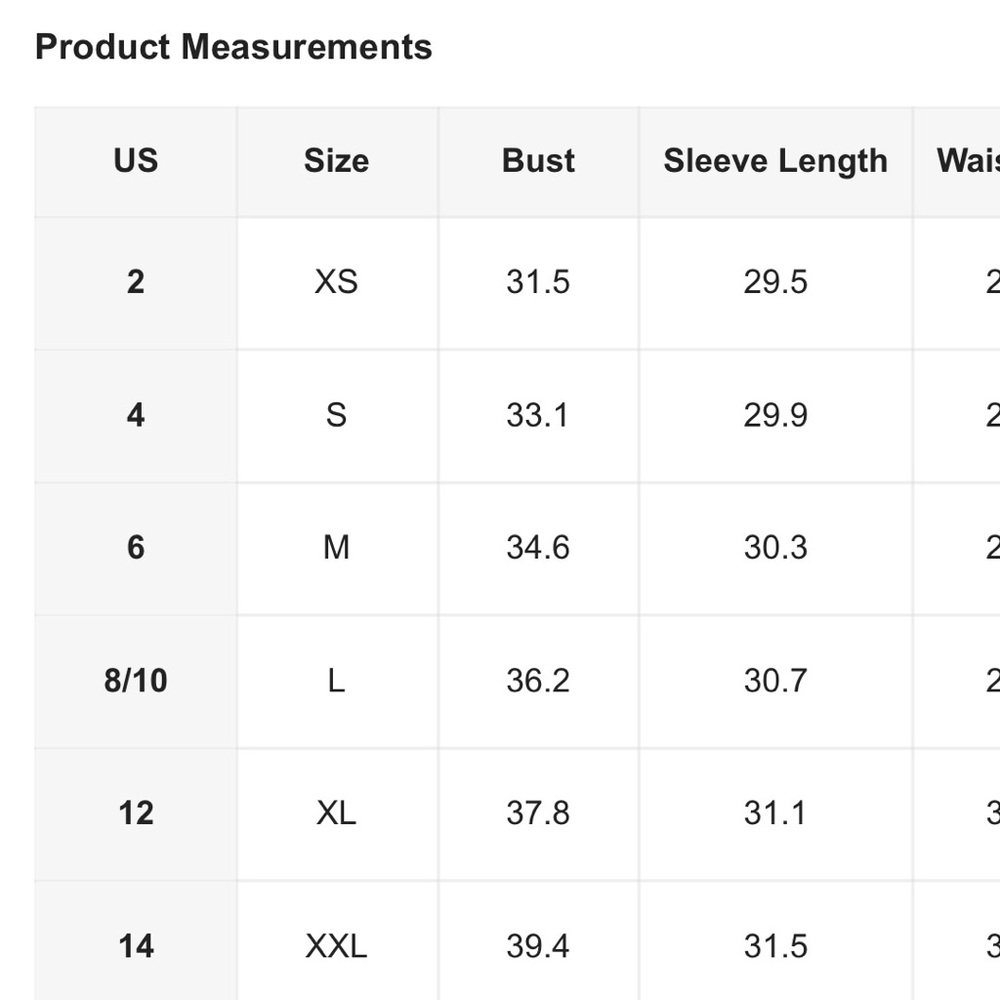This screenshot has height=1000, width=1000.
Task: Select the Size column header
Action: pos(336,161)
